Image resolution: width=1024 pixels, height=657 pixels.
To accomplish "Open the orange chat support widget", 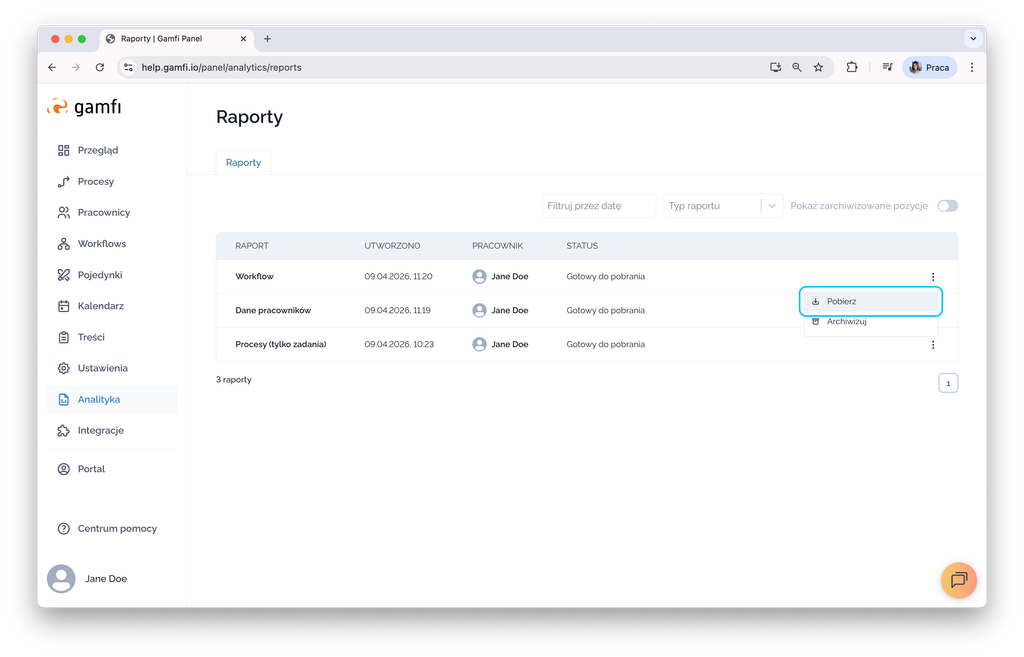I will click(x=958, y=580).
